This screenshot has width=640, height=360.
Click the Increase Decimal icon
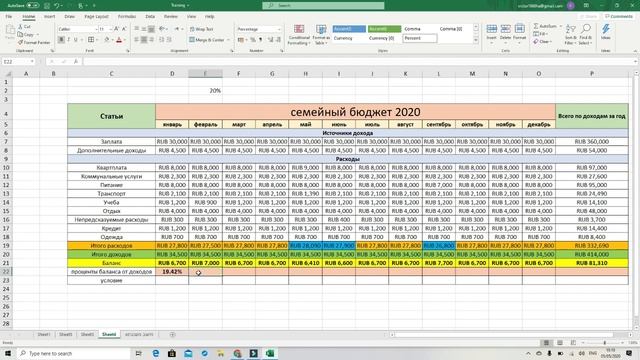coord(270,40)
